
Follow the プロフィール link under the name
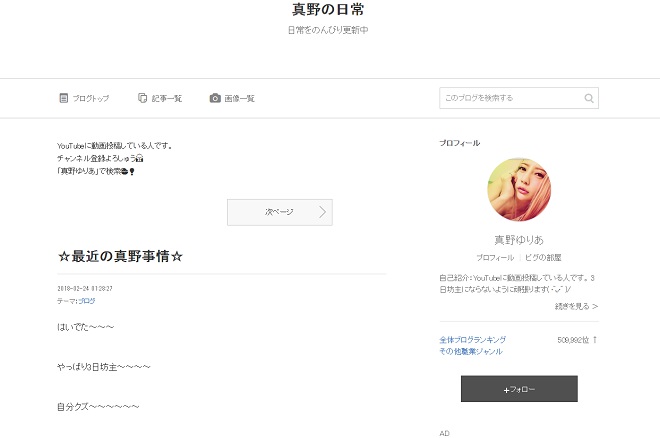point(495,257)
